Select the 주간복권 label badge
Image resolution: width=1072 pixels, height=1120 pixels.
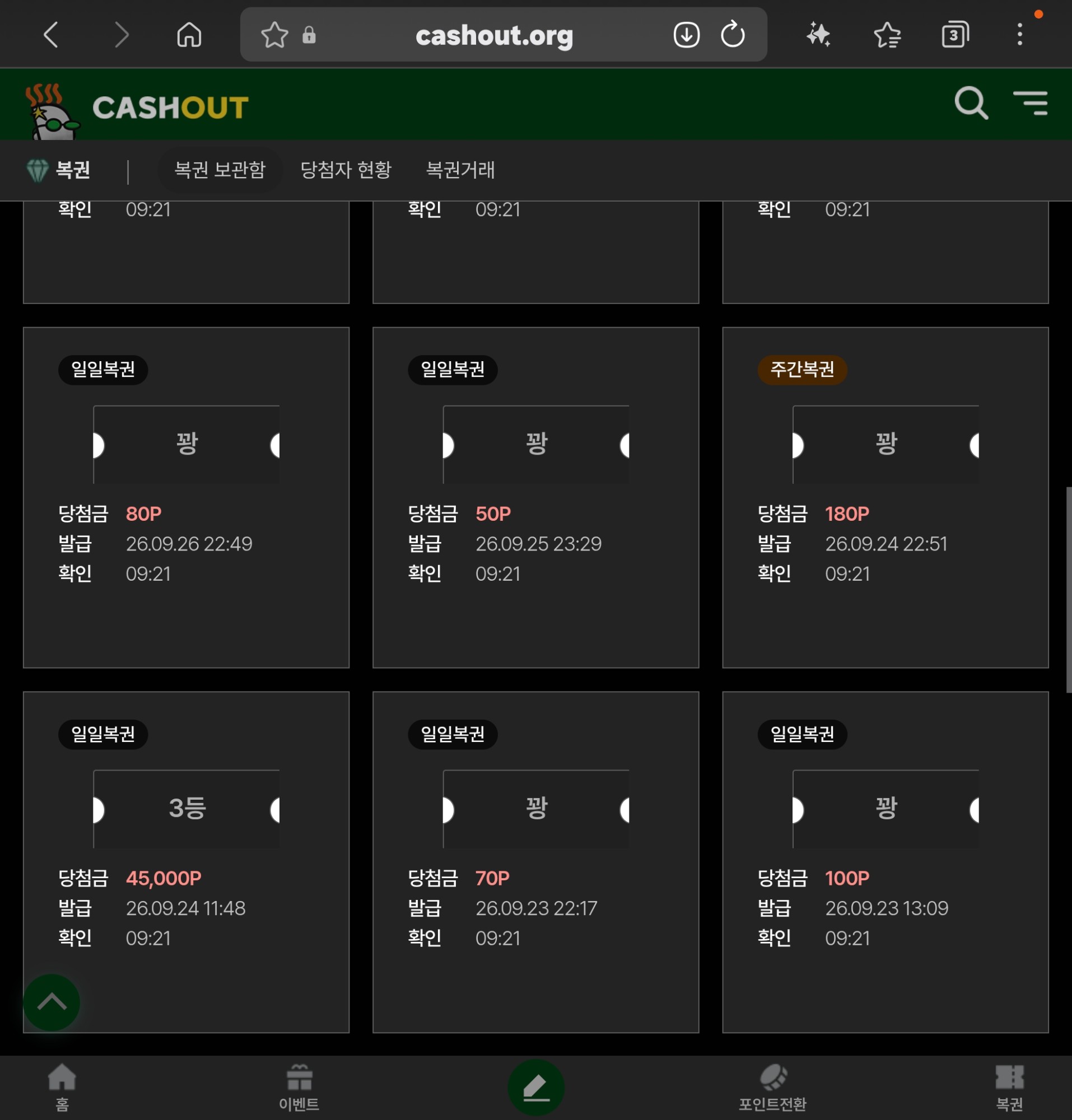point(801,370)
